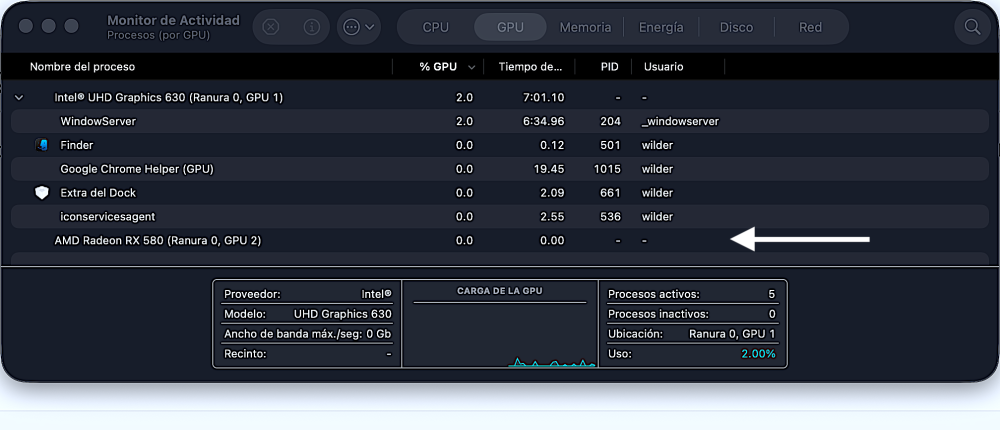Collapse the Intel UHD Graphics 630 group
Image resolution: width=1000 pixels, height=430 pixels.
(x=19, y=98)
